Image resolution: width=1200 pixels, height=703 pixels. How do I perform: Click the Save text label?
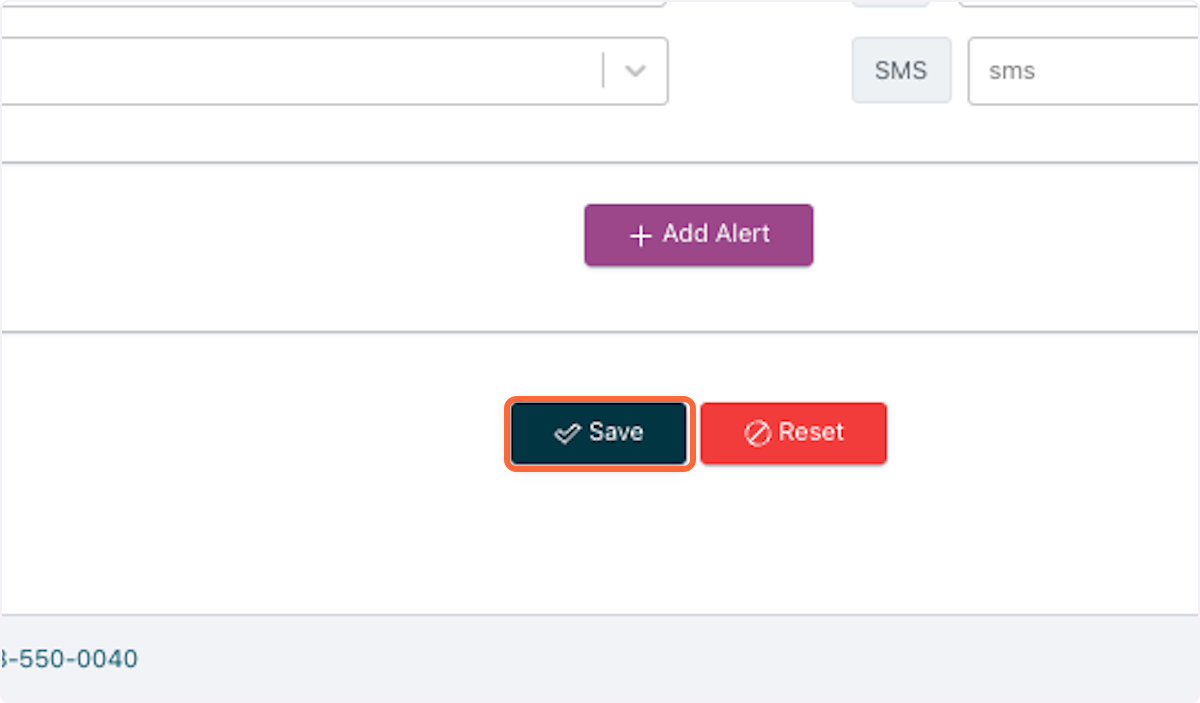click(616, 432)
